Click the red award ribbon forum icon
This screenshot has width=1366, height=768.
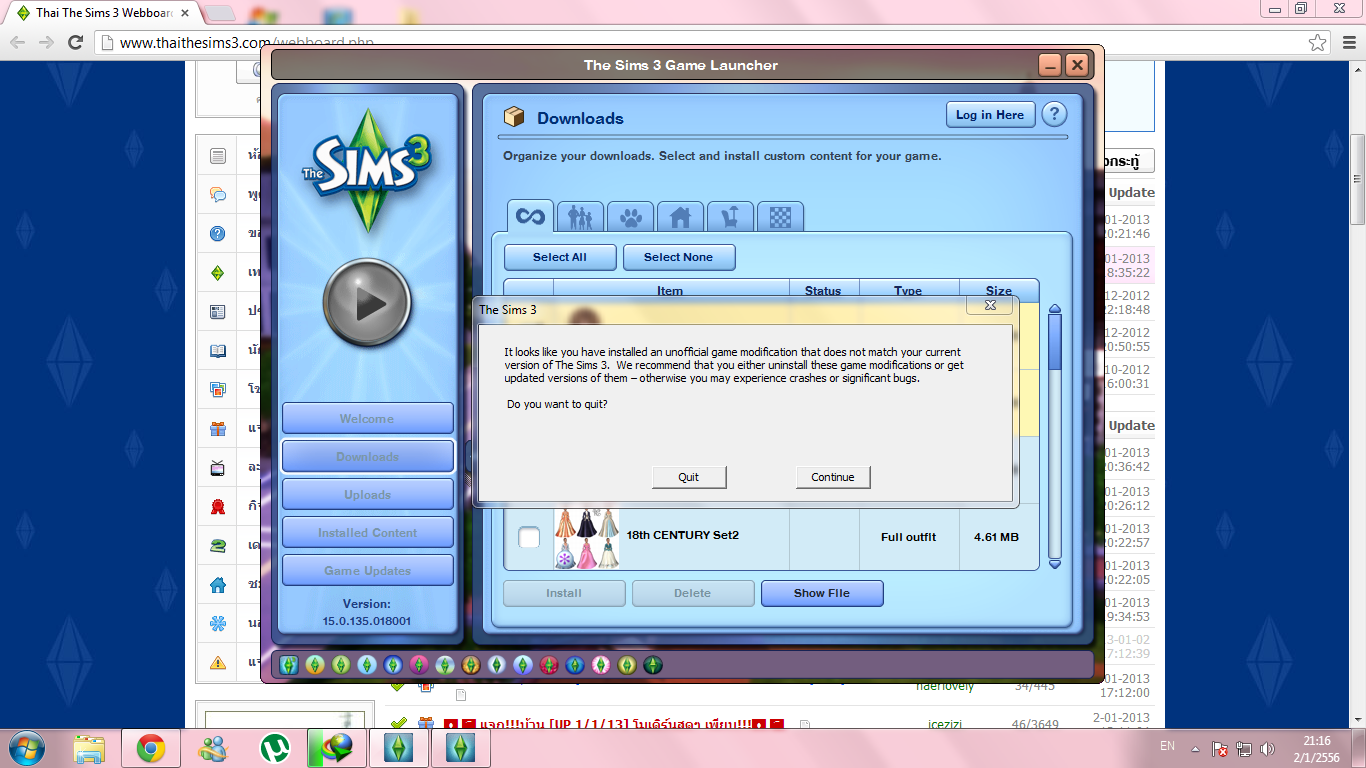[x=217, y=507]
